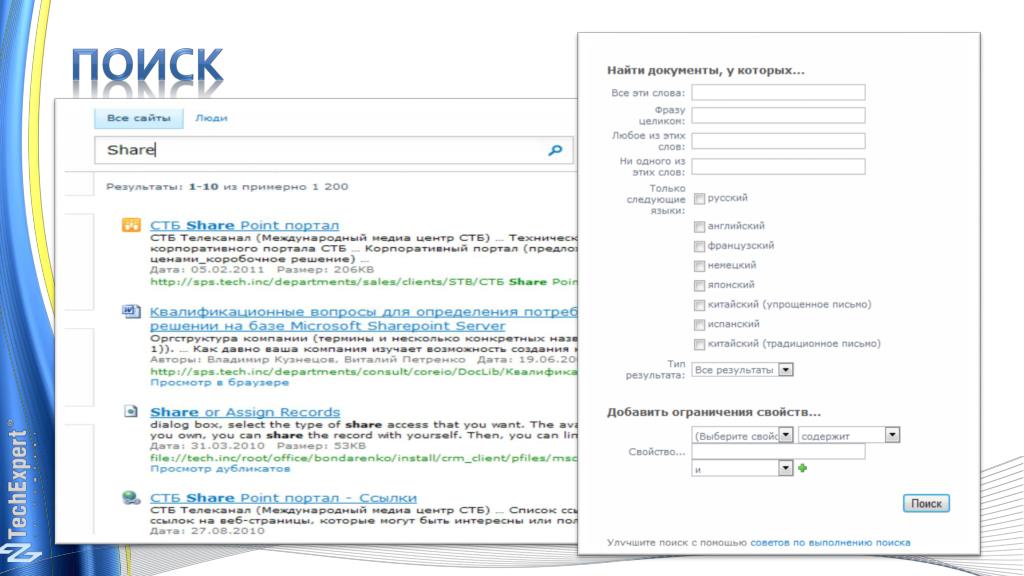This screenshot has height=576, width=1024.
Task: Check the русский language checkbox
Action: pos(699,199)
